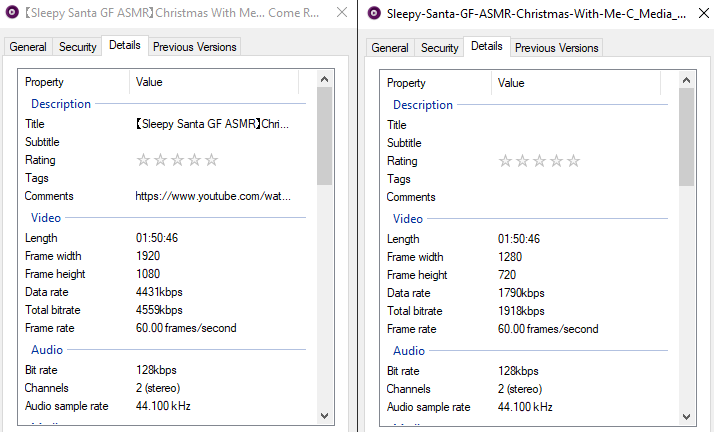
Task: Click Property column header in right window
Action: tap(436, 83)
